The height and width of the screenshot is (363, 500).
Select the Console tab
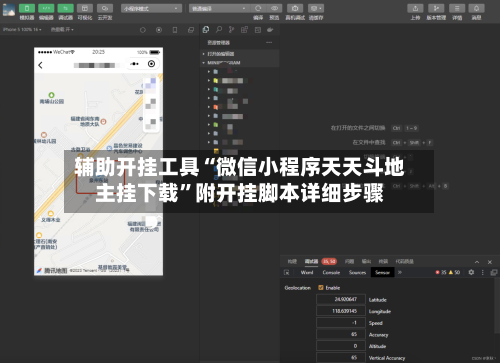(x=331, y=272)
